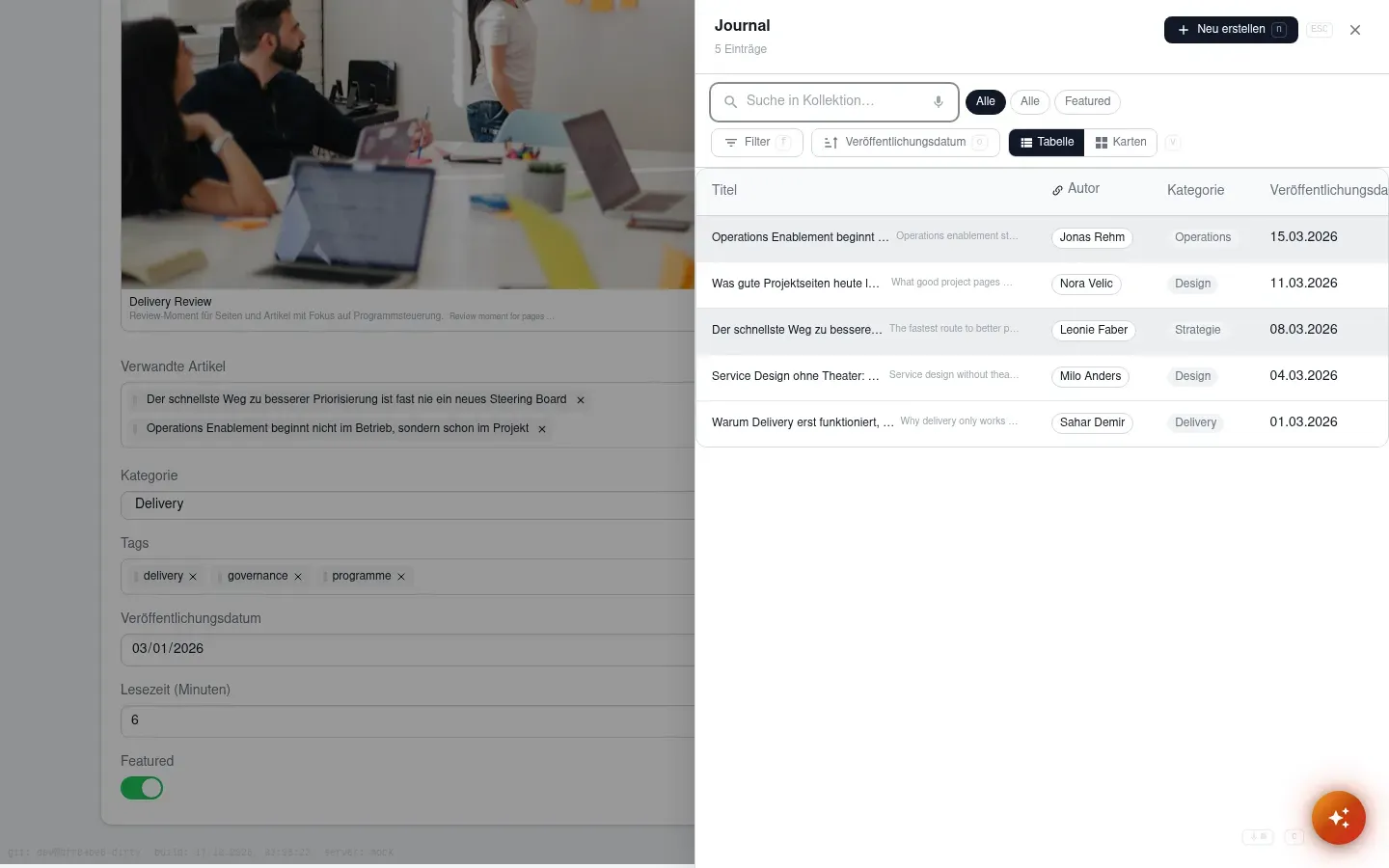The image size is (1389, 868).
Task: Open the orange AI sparkle assistant button
Action: pos(1338,818)
